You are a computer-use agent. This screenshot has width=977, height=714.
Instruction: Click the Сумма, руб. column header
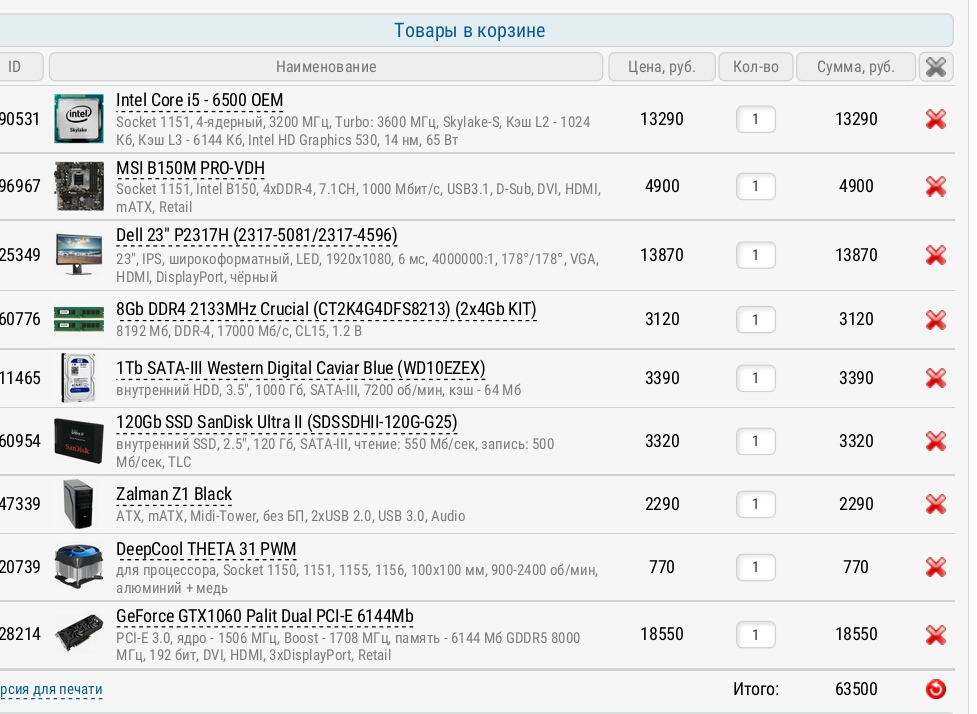tap(856, 67)
